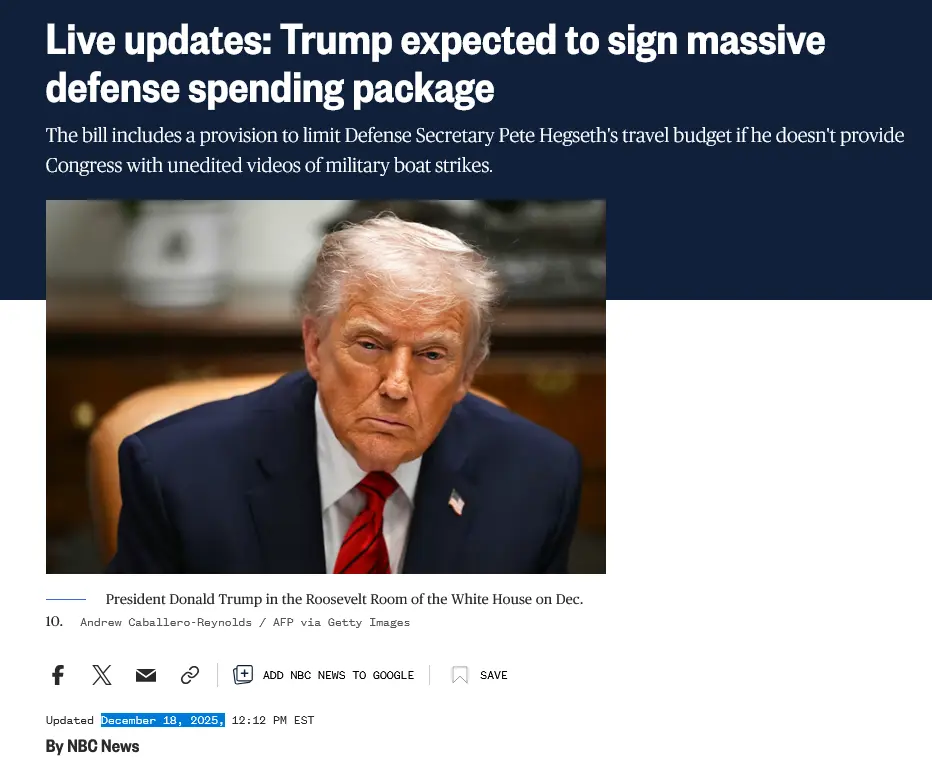Click the 'Congress with unedited videos' subheadline line
The height and width of the screenshot is (783, 932).
click(x=269, y=165)
